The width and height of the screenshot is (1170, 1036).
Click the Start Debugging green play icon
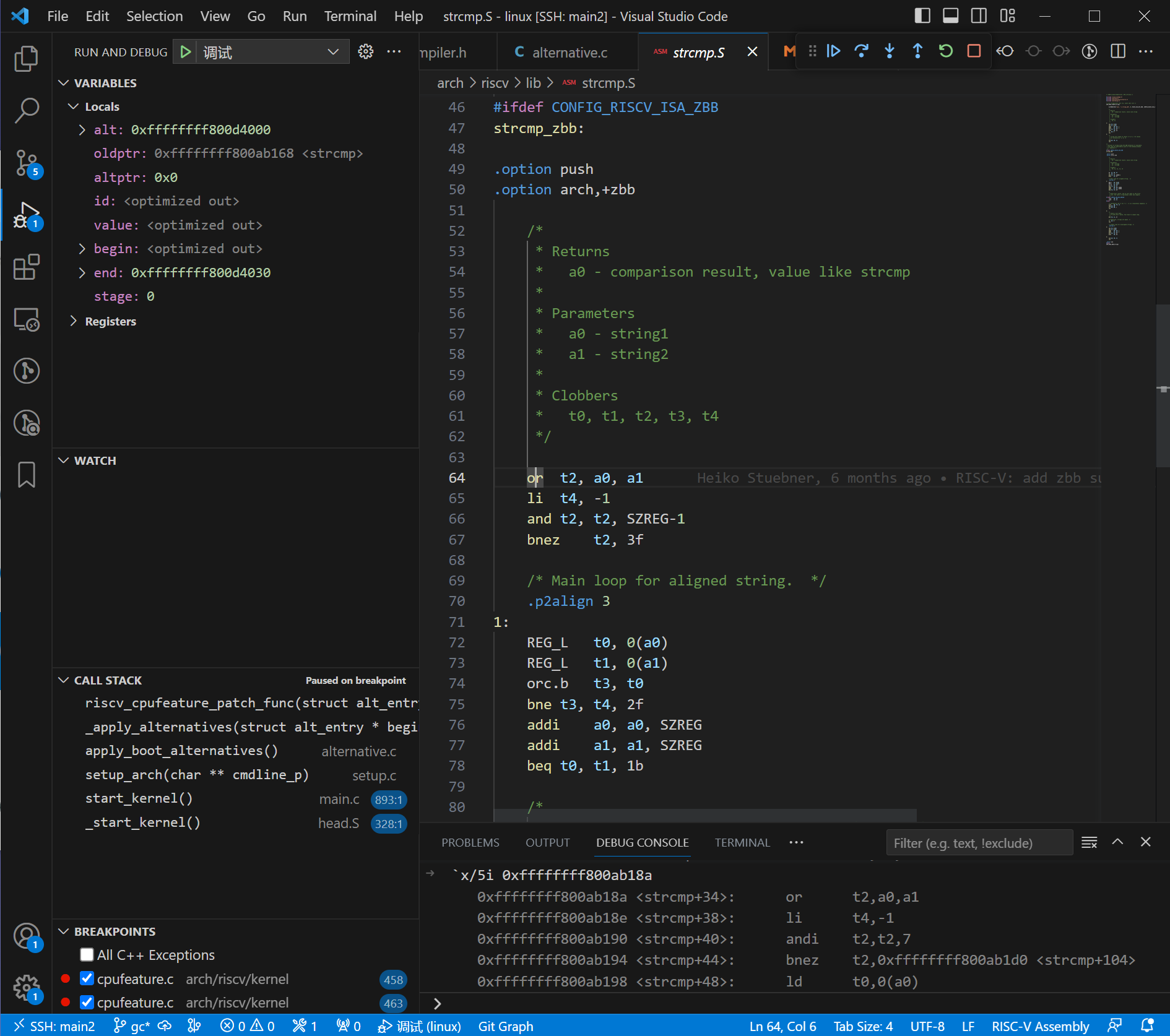(x=185, y=52)
